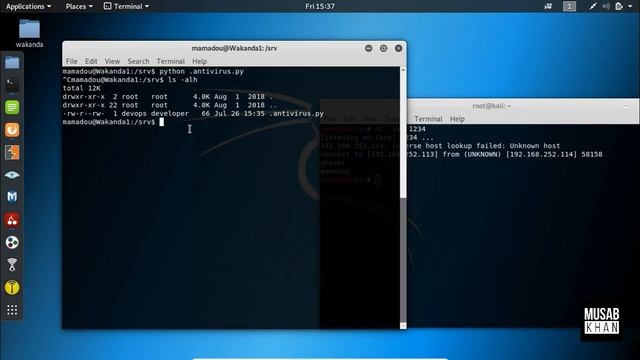Launch the wireless antenna dock icon
Image resolution: width=640 pixels, height=360 pixels.
(12, 265)
